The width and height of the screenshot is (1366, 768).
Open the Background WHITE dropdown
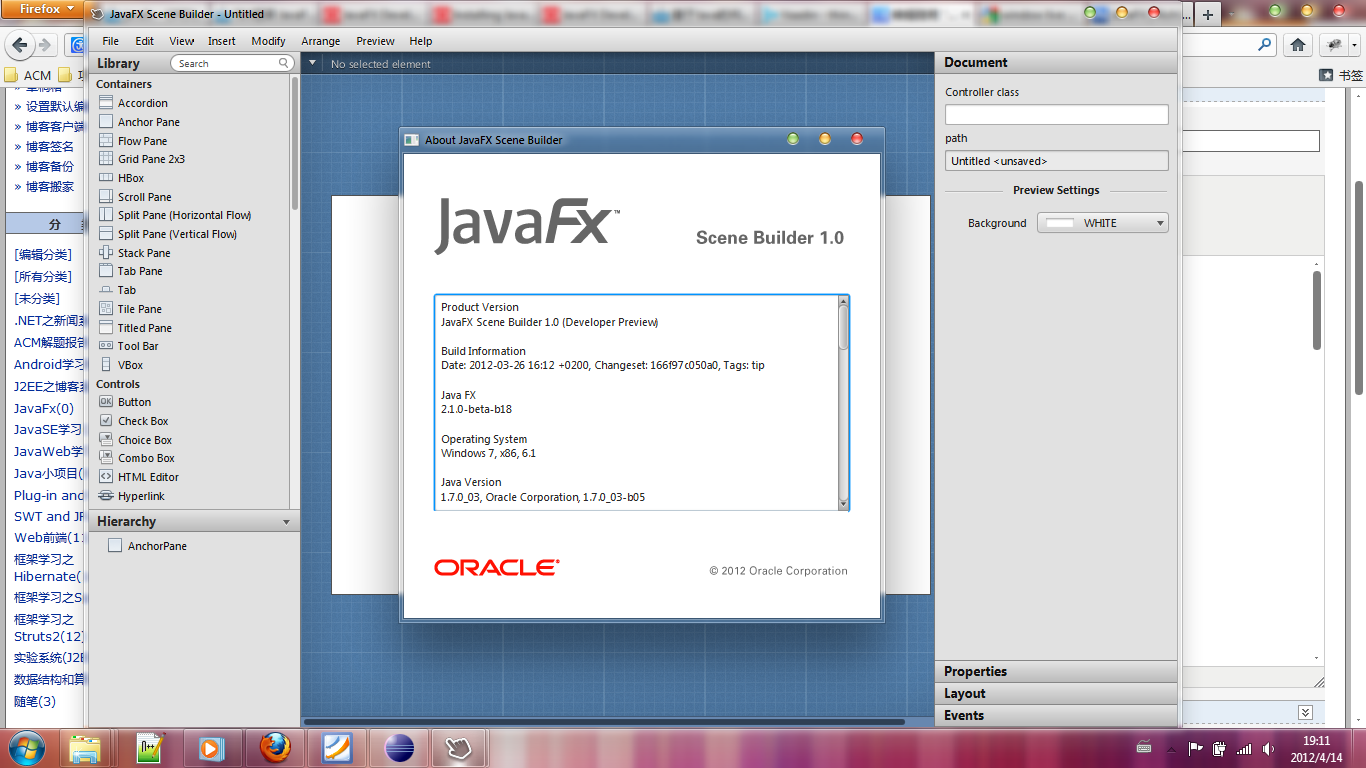pos(1103,223)
